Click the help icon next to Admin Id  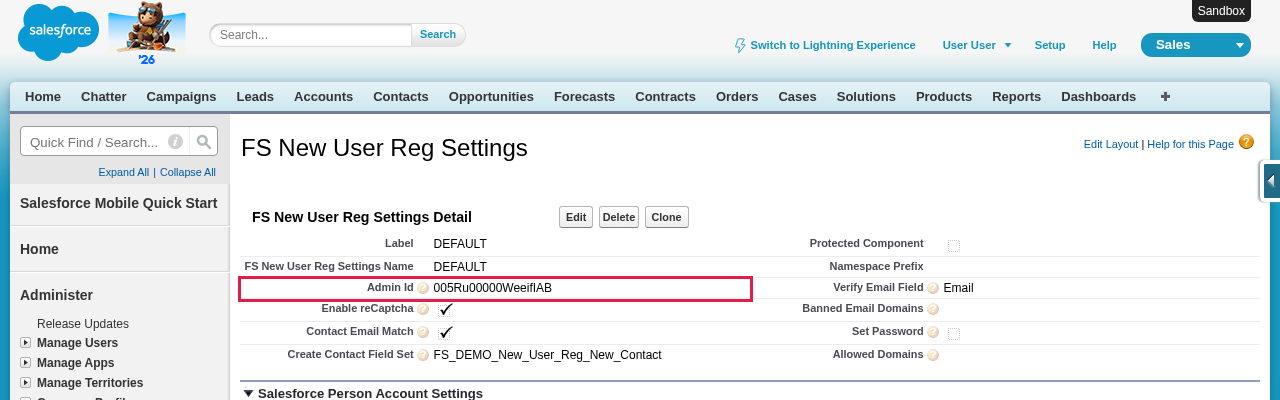[423, 288]
